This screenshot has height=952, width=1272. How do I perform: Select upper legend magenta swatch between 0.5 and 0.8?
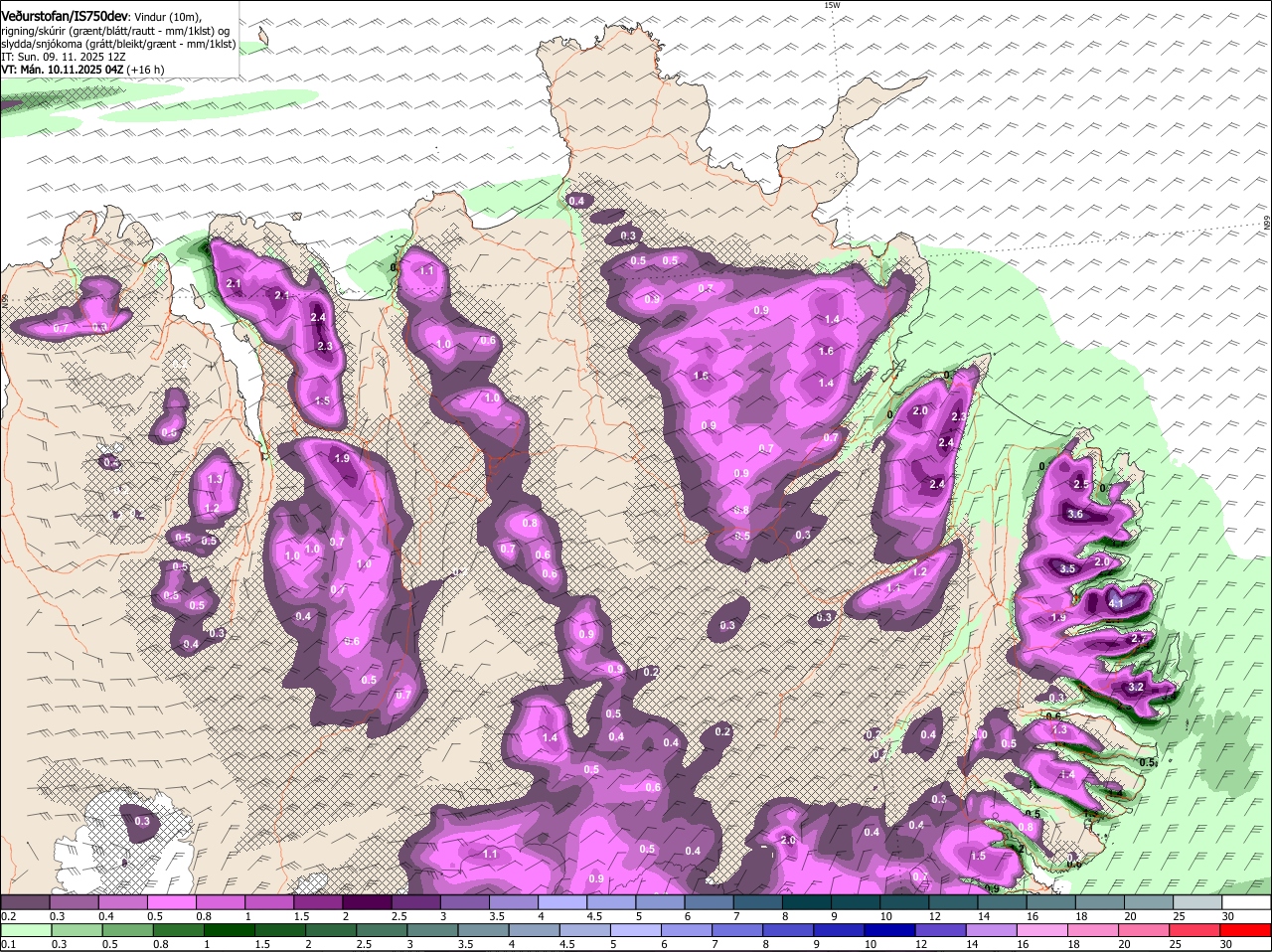(171, 901)
